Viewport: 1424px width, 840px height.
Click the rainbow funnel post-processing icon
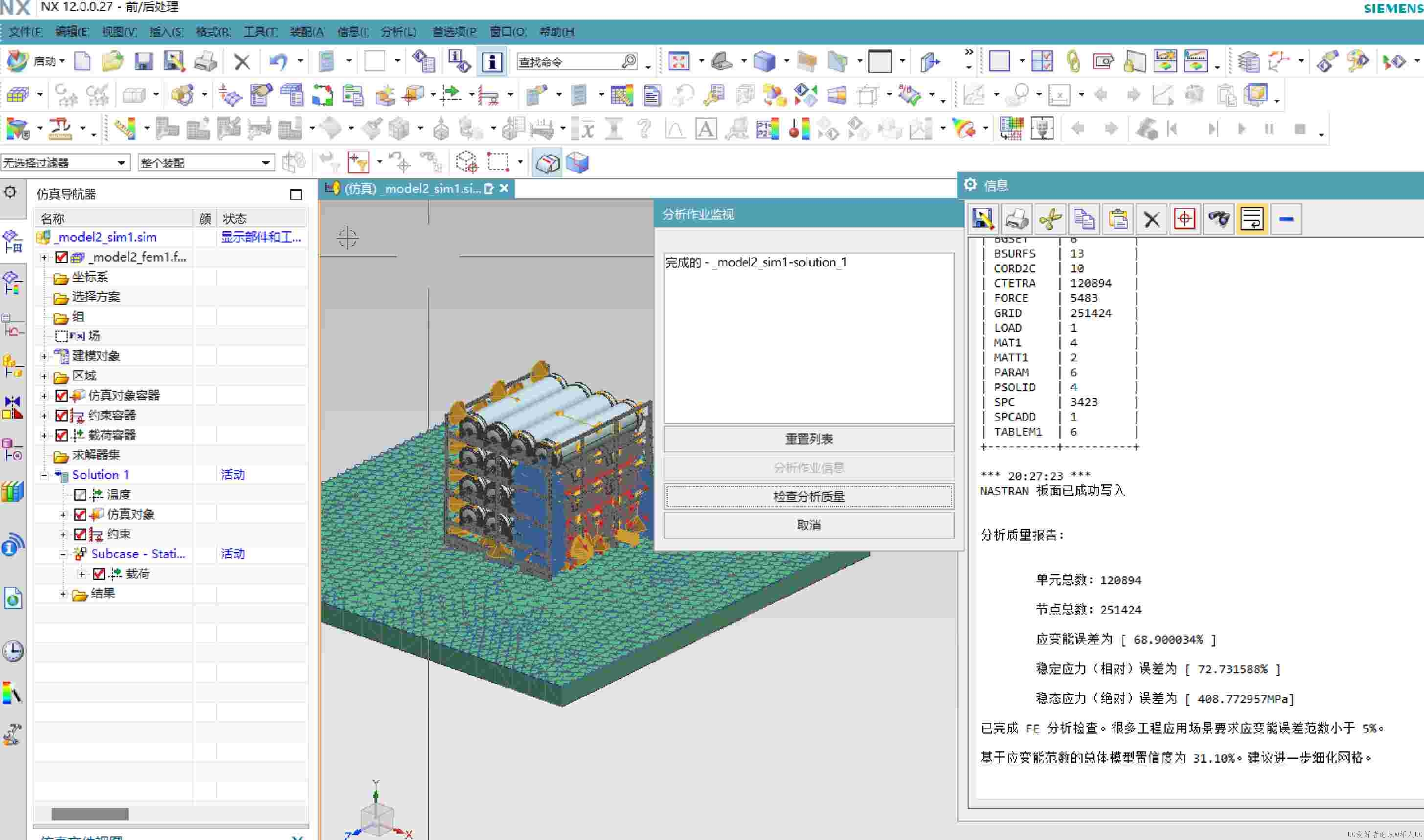(x=18, y=129)
